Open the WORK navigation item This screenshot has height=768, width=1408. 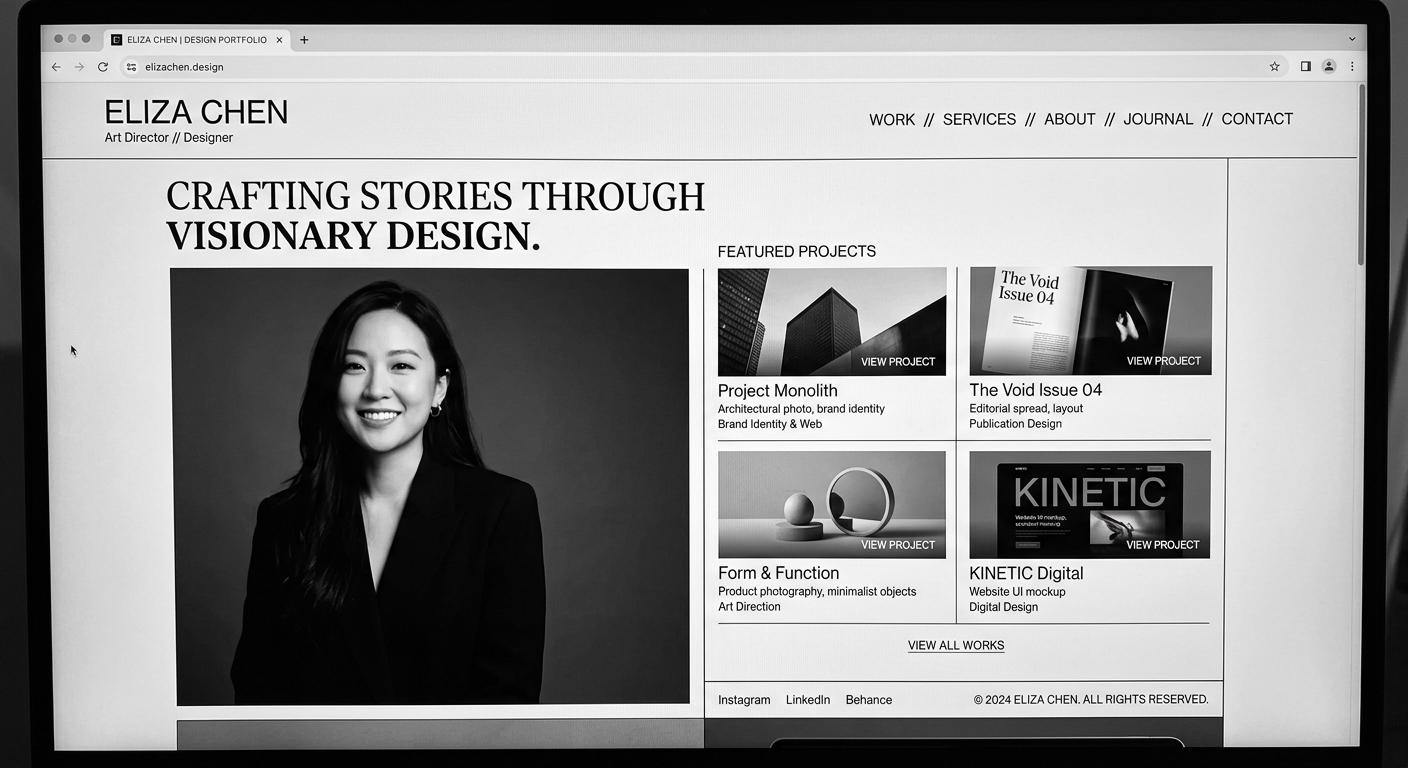pyautogui.click(x=891, y=120)
